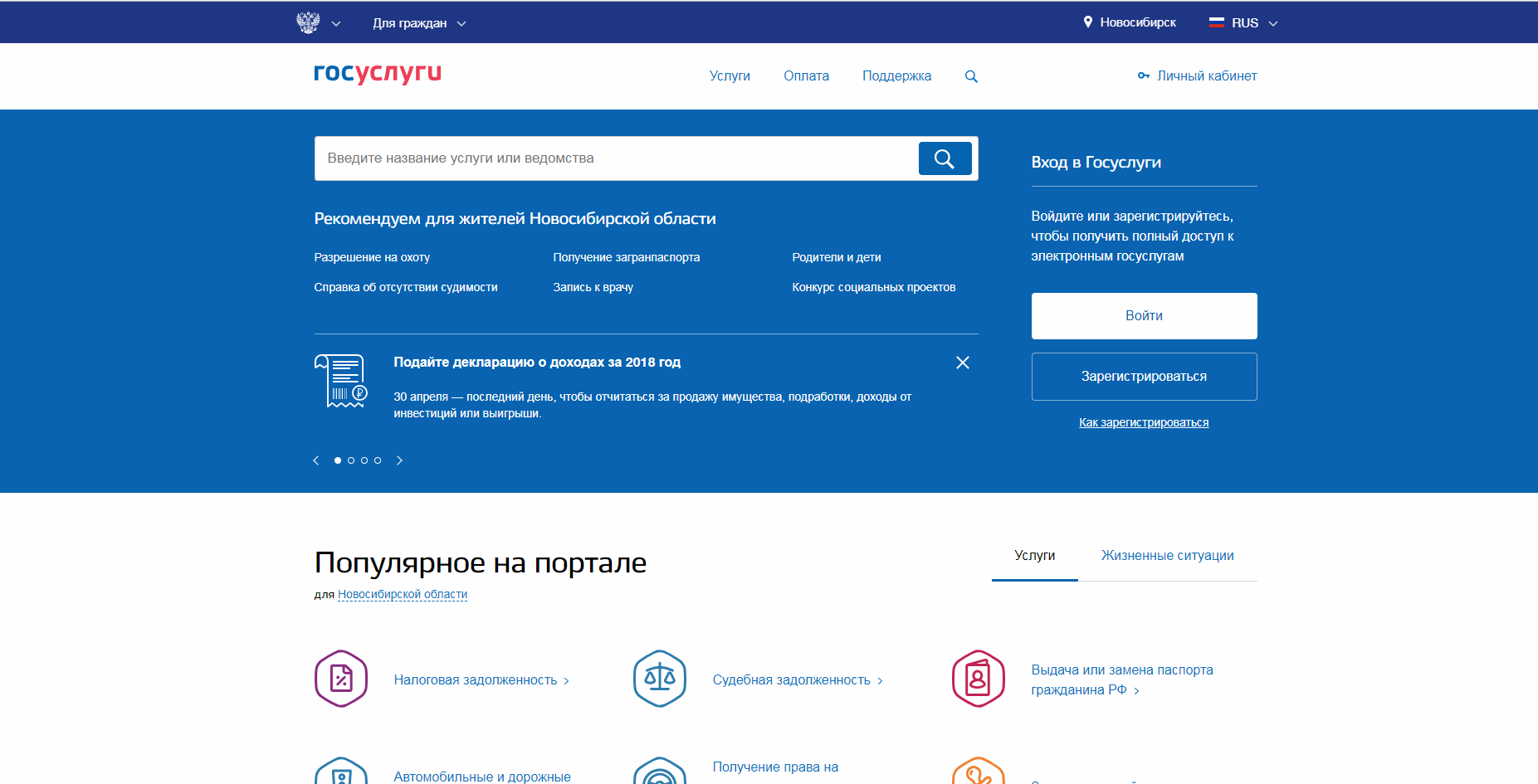The height and width of the screenshot is (784, 1538).
Task: Open Конкурс социальных проектов link
Action: (874, 287)
